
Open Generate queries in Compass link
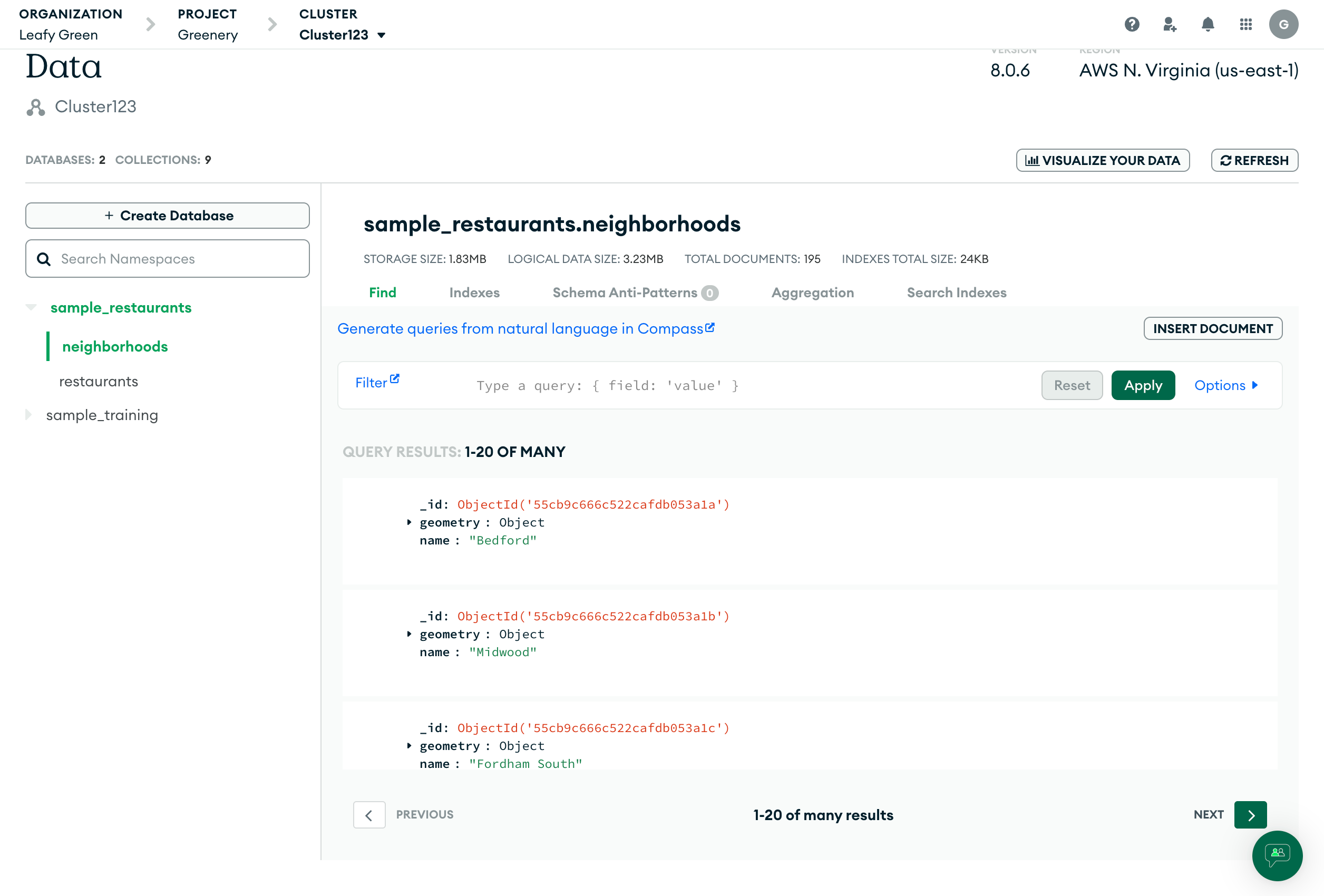point(525,329)
